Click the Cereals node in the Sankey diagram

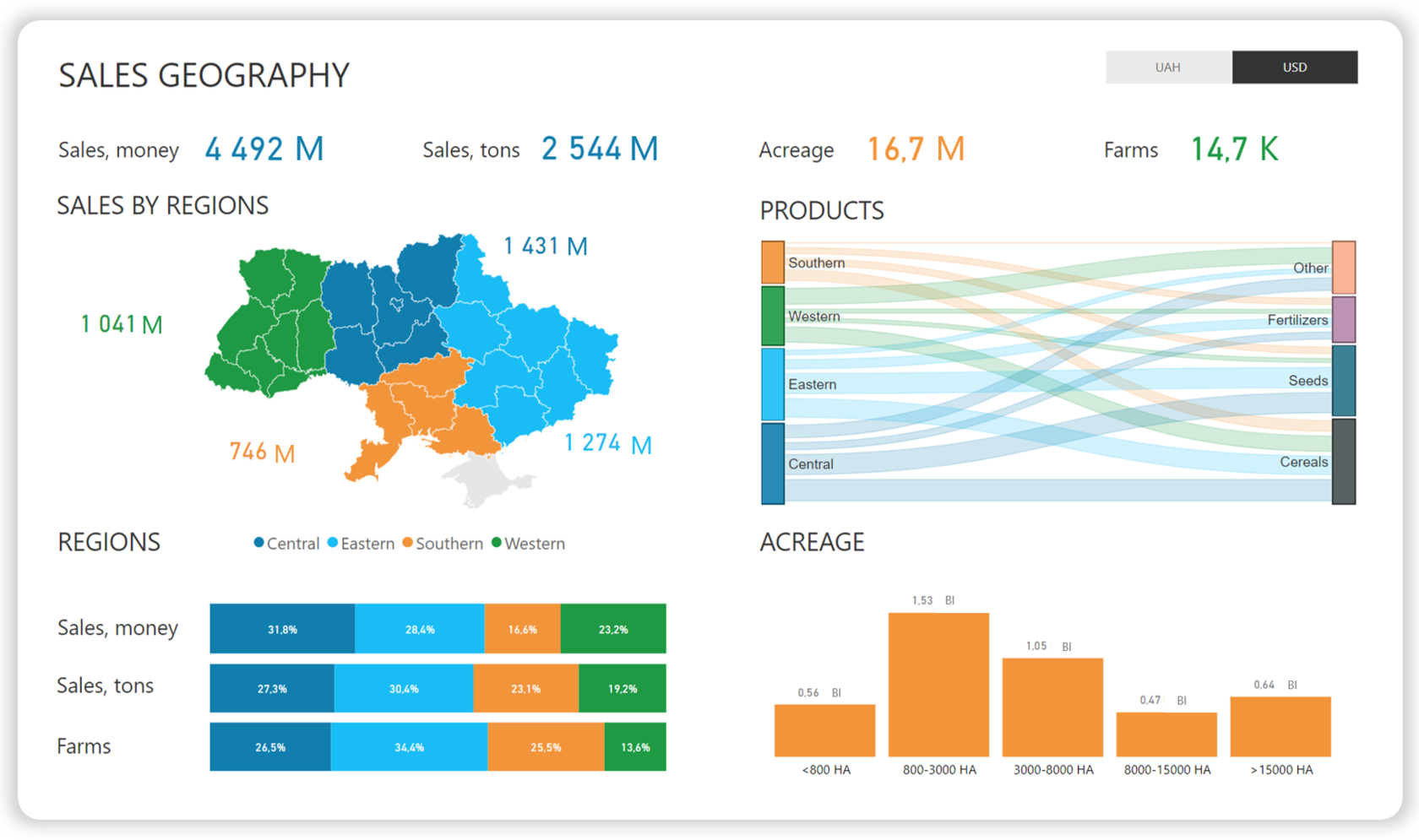[x=1344, y=462]
